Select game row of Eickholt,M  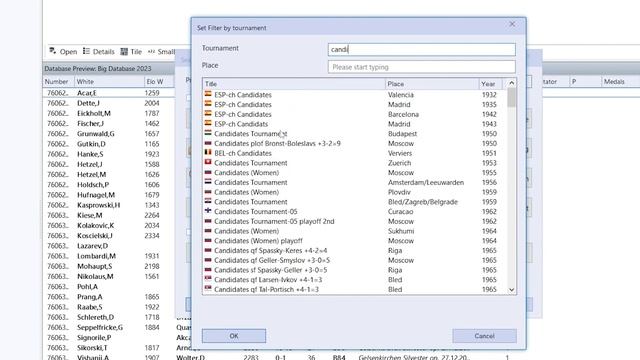pos(109,113)
